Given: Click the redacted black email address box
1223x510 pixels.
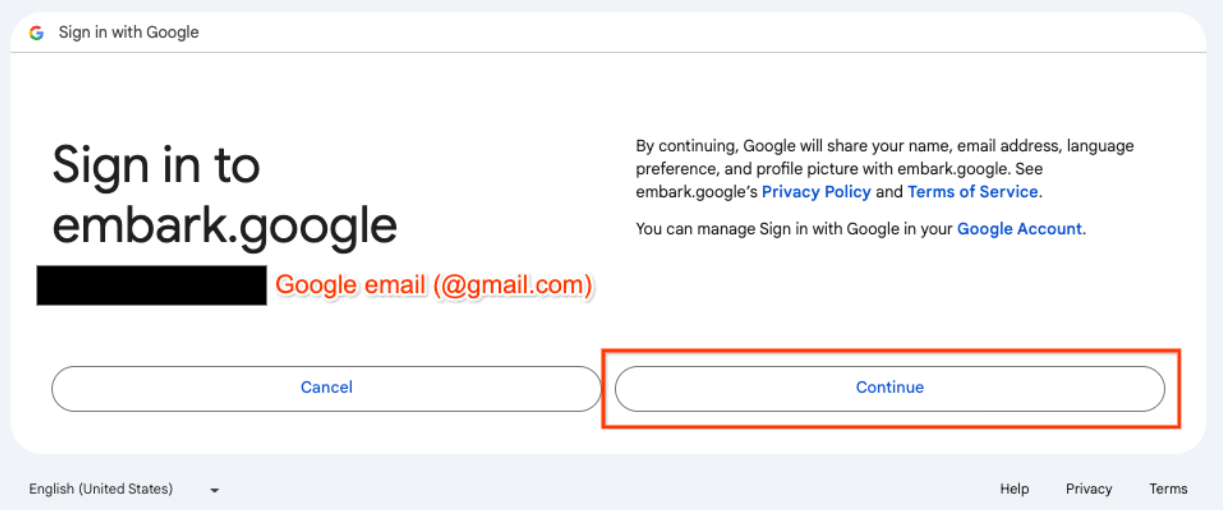Looking at the screenshot, I should coord(152,285).
